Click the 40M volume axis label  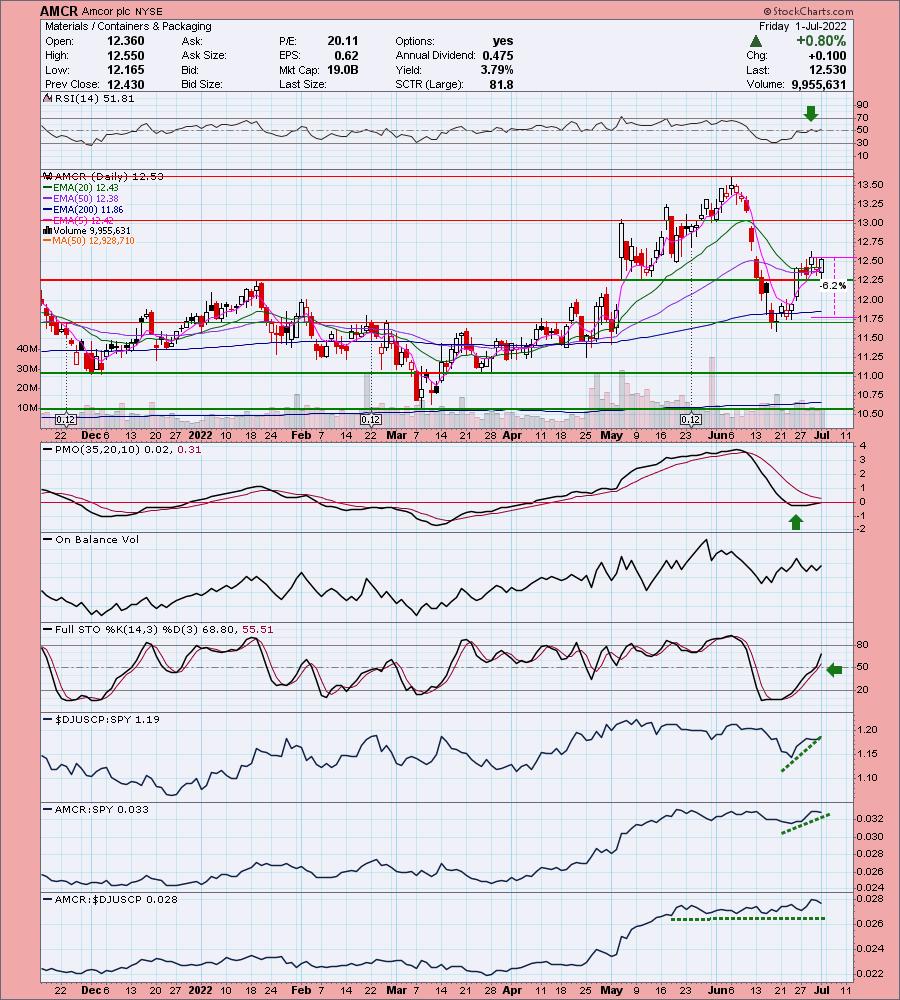point(27,349)
